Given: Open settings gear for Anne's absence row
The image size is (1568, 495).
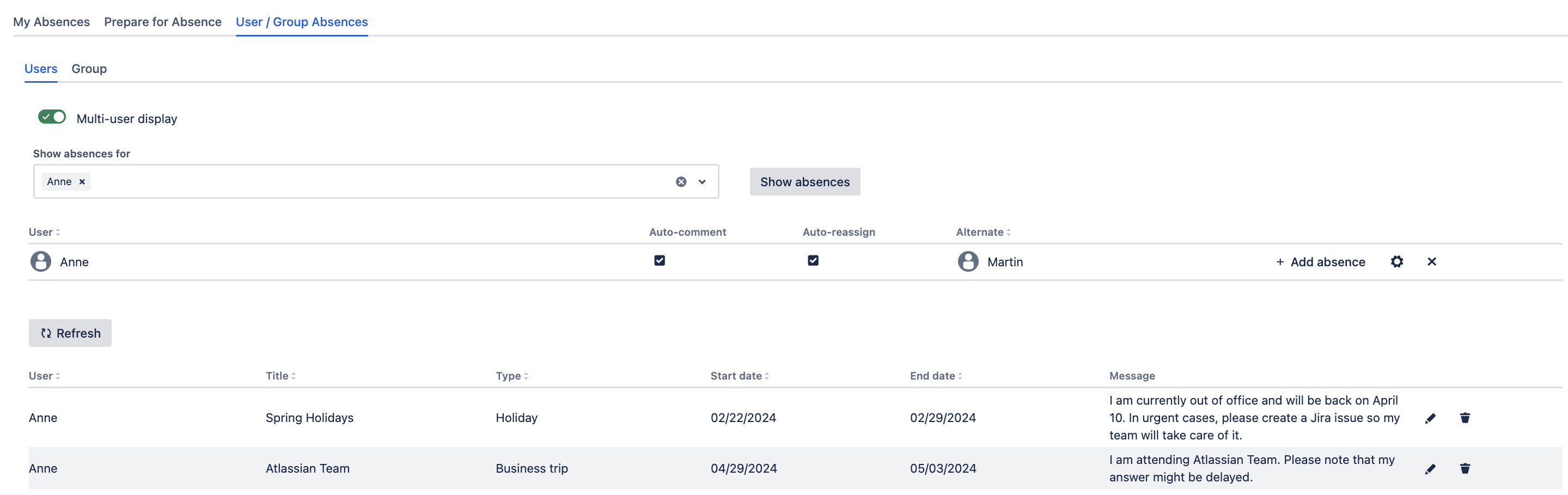Looking at the screenshot, I should [1396, 262].
